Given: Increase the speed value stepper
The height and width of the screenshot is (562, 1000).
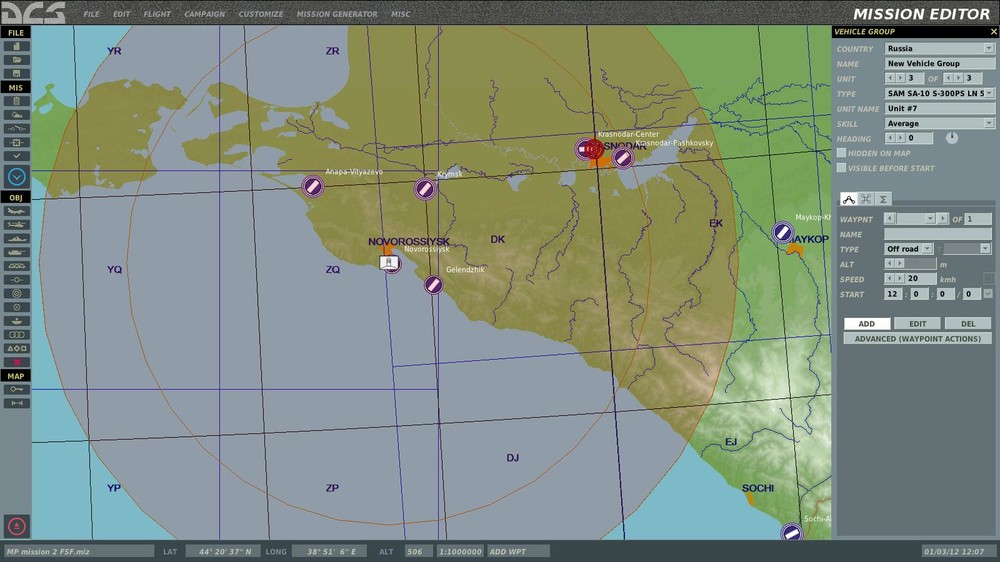Looking at the screenshot, I should pyautogui.click(x=900, y=279).
